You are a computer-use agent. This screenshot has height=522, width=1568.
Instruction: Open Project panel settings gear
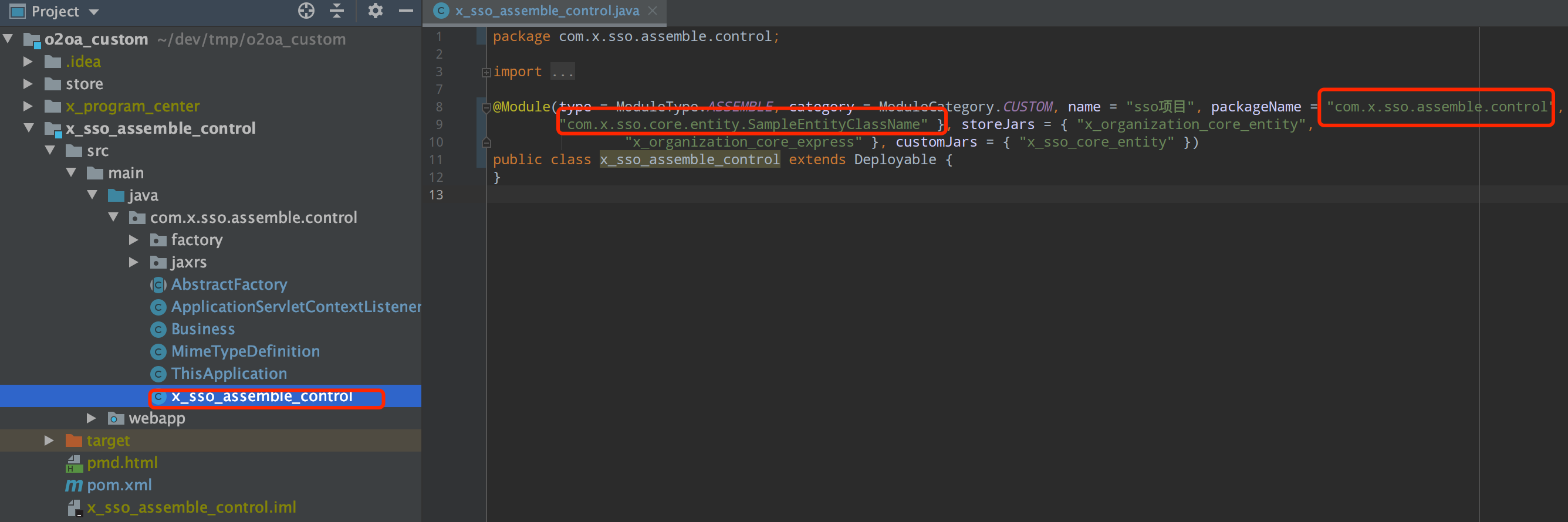coord(376,11)
